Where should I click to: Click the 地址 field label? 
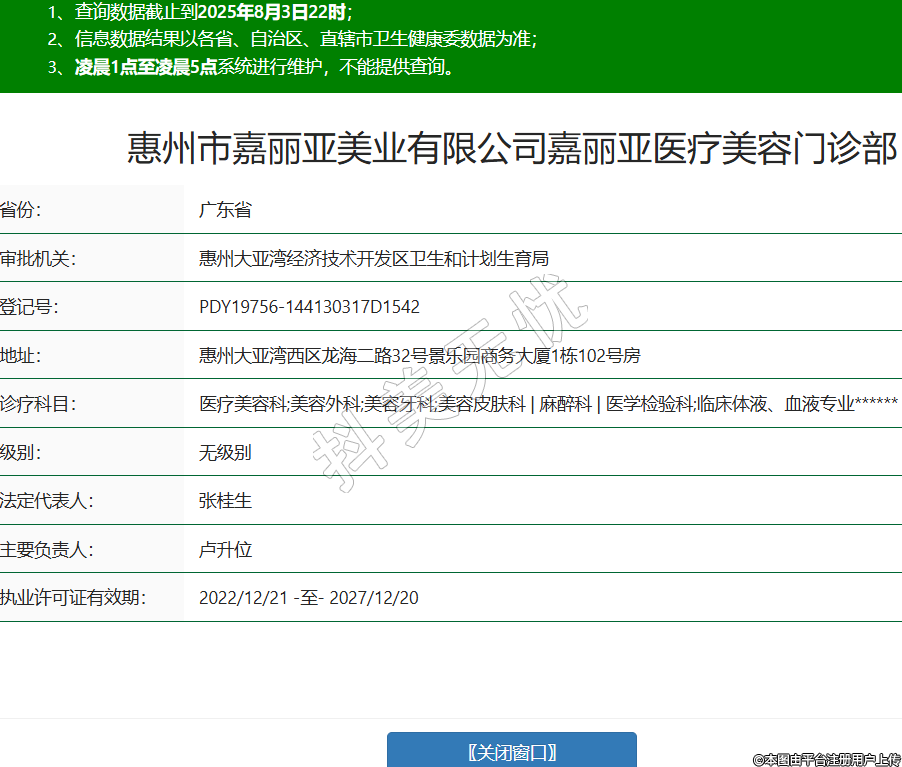[x=21, y=355]
